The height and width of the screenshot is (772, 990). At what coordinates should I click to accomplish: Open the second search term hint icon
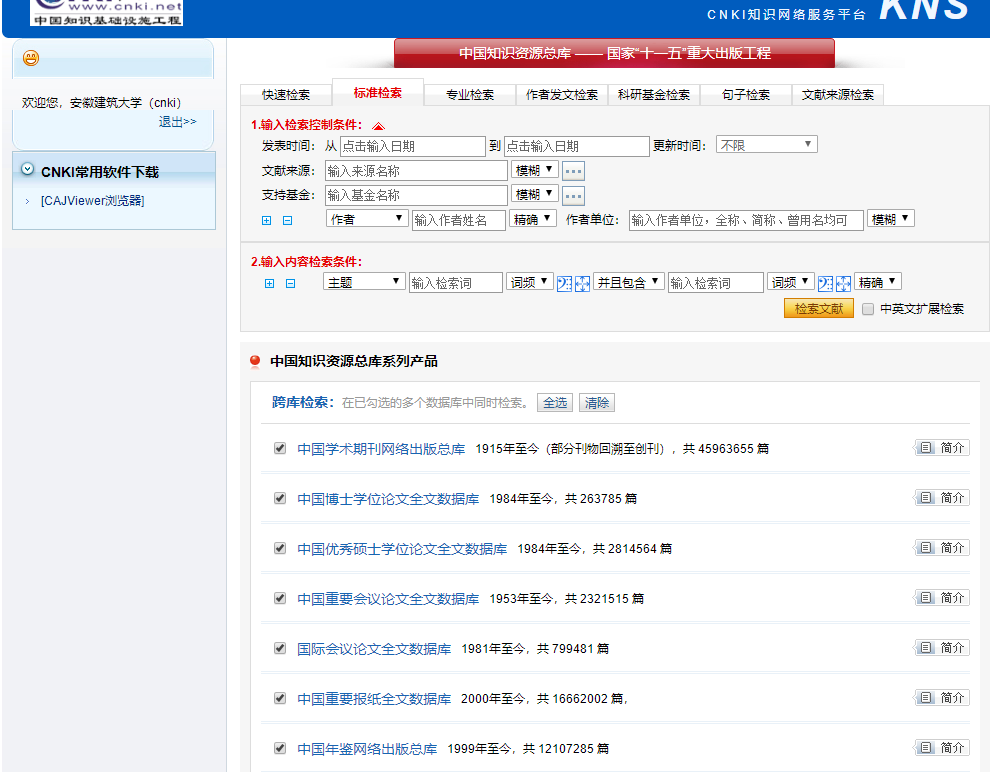pos(825,283)
